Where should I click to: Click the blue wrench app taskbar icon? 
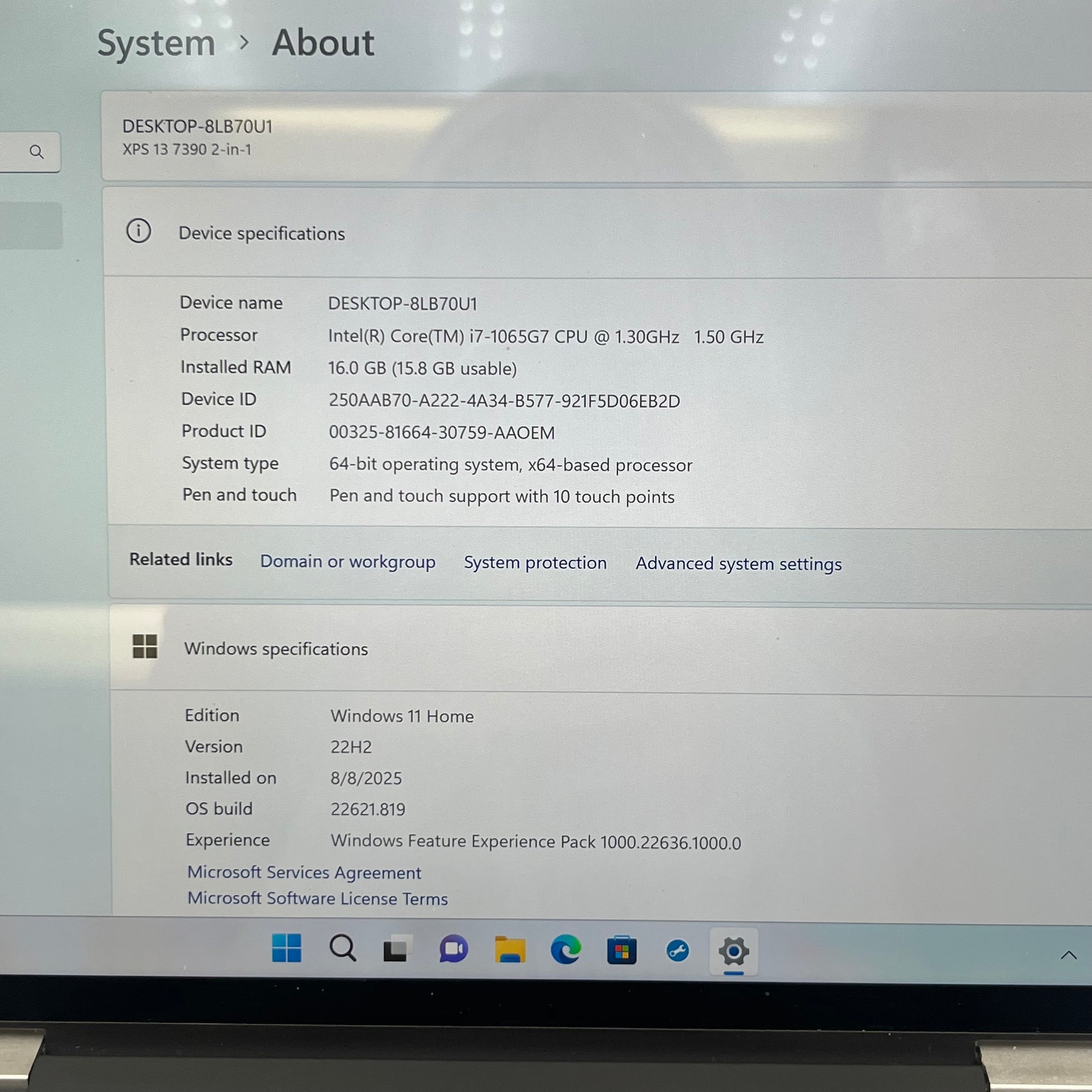click(677, 951)
